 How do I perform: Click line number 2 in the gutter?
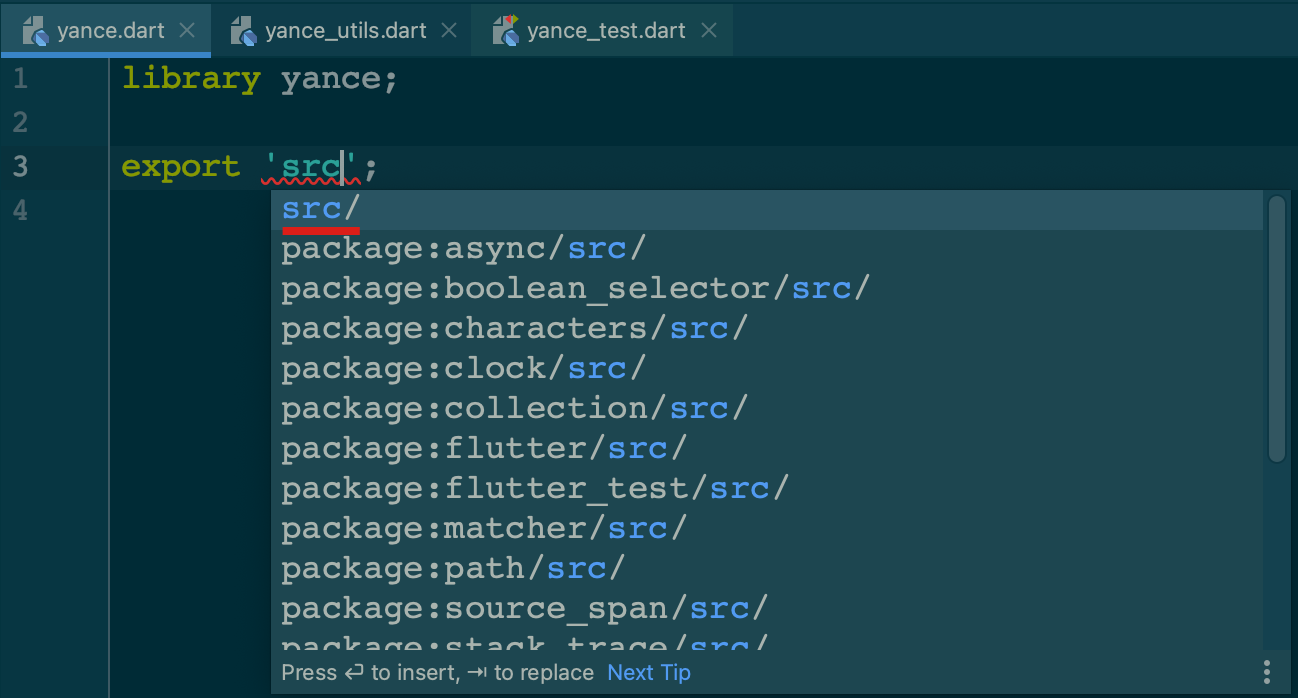point(21,122)
